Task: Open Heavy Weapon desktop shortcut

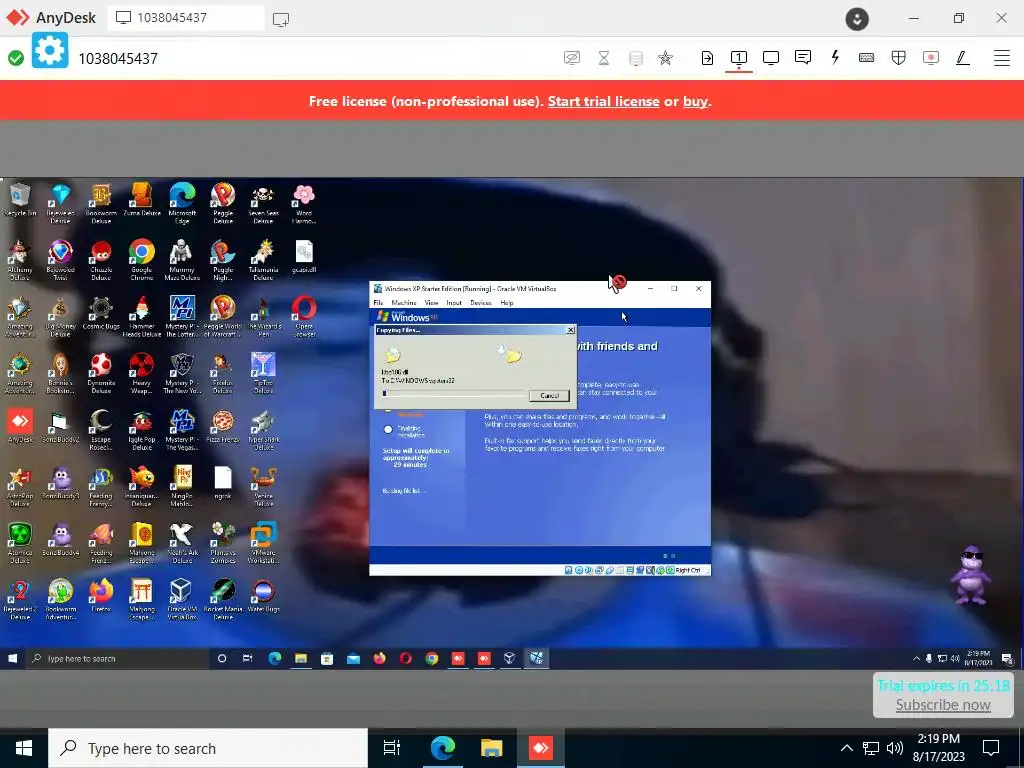Action: pos(142,374)
